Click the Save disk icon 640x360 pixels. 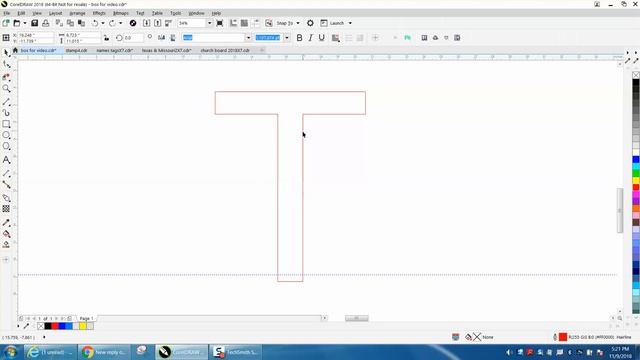(x=34, y=23)
